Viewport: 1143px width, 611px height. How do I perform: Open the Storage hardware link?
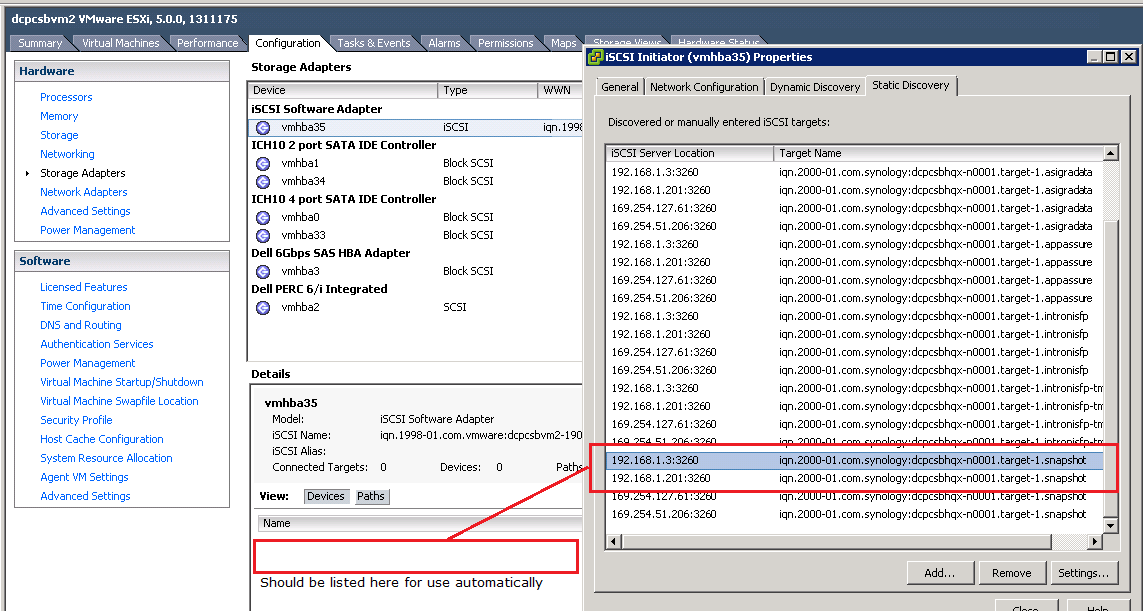coord(59,135)
